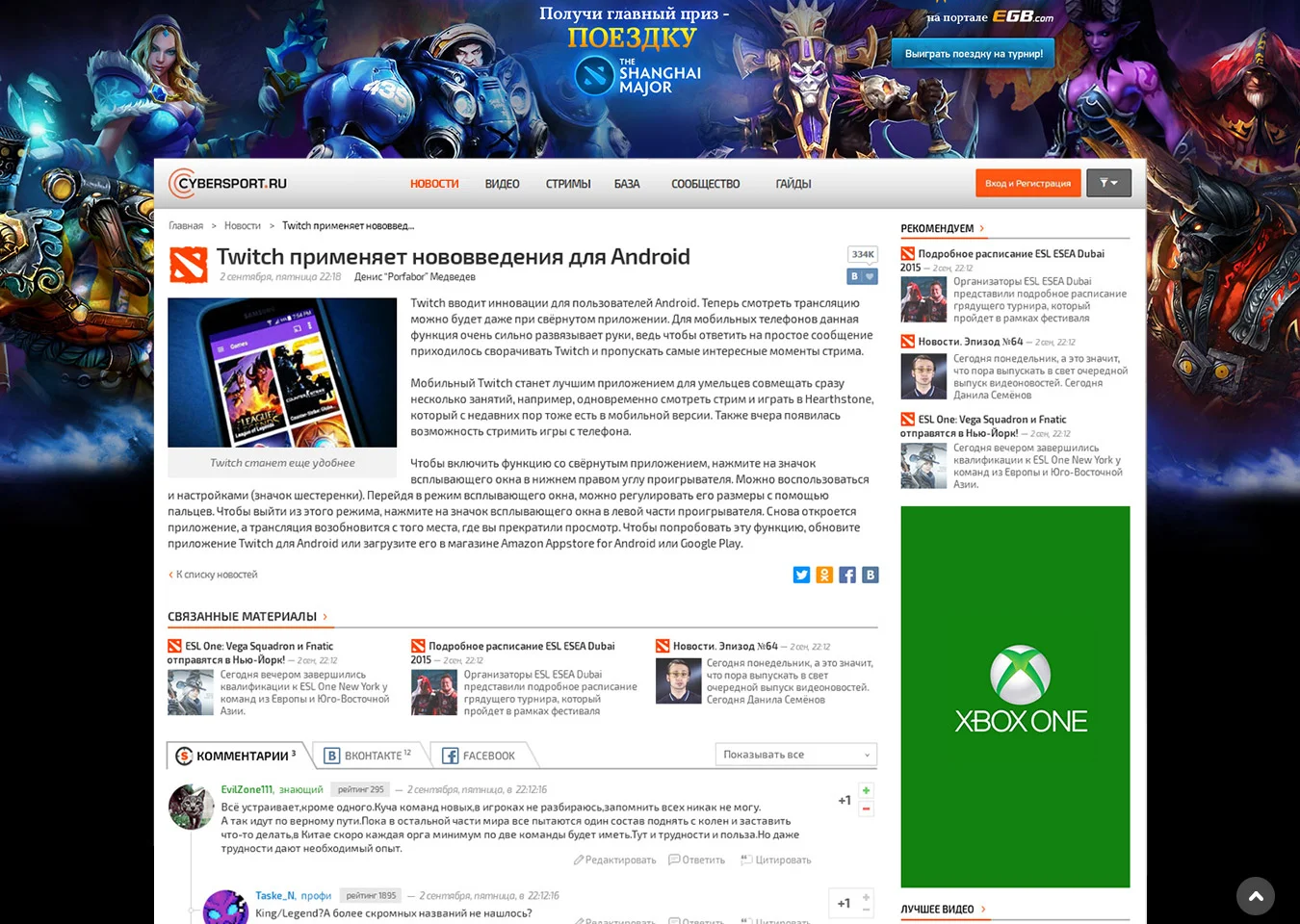The width and height of the screenshot is (1300, 924).
Task: Click the Shanghai Major logo in the banner
Action: pos(637,74)
